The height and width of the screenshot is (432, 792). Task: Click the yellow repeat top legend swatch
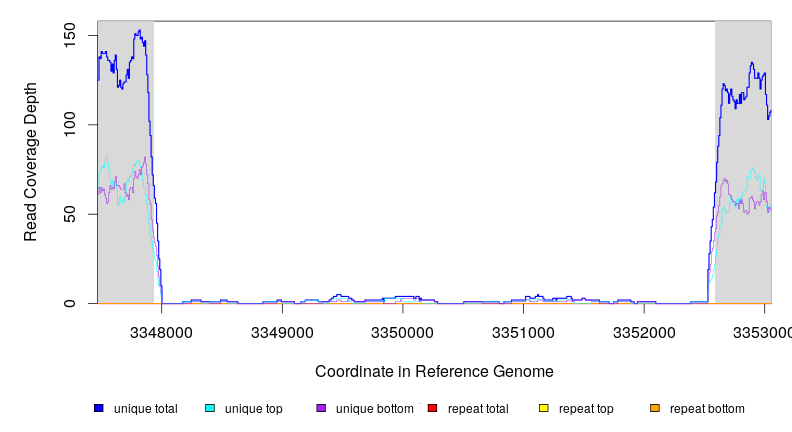[x=544, y=409]
